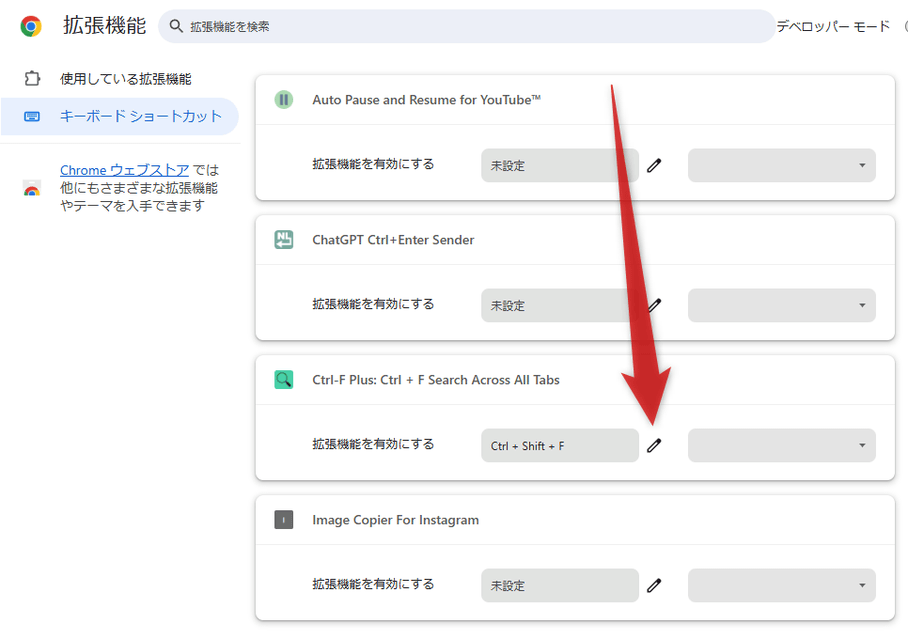This screenshot has height=639, width=908.
Task: Click Auto Pause and Resume for YouTube title
Action: pyautogui.click(x=426, y=100)
